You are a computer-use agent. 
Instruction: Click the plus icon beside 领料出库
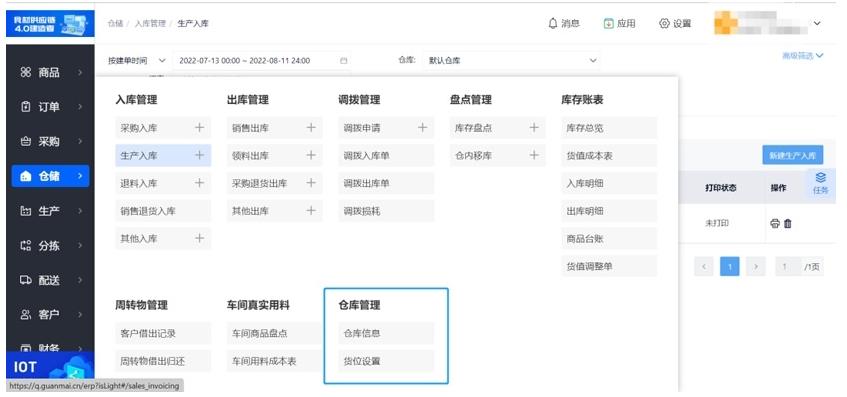coord(311,156)
